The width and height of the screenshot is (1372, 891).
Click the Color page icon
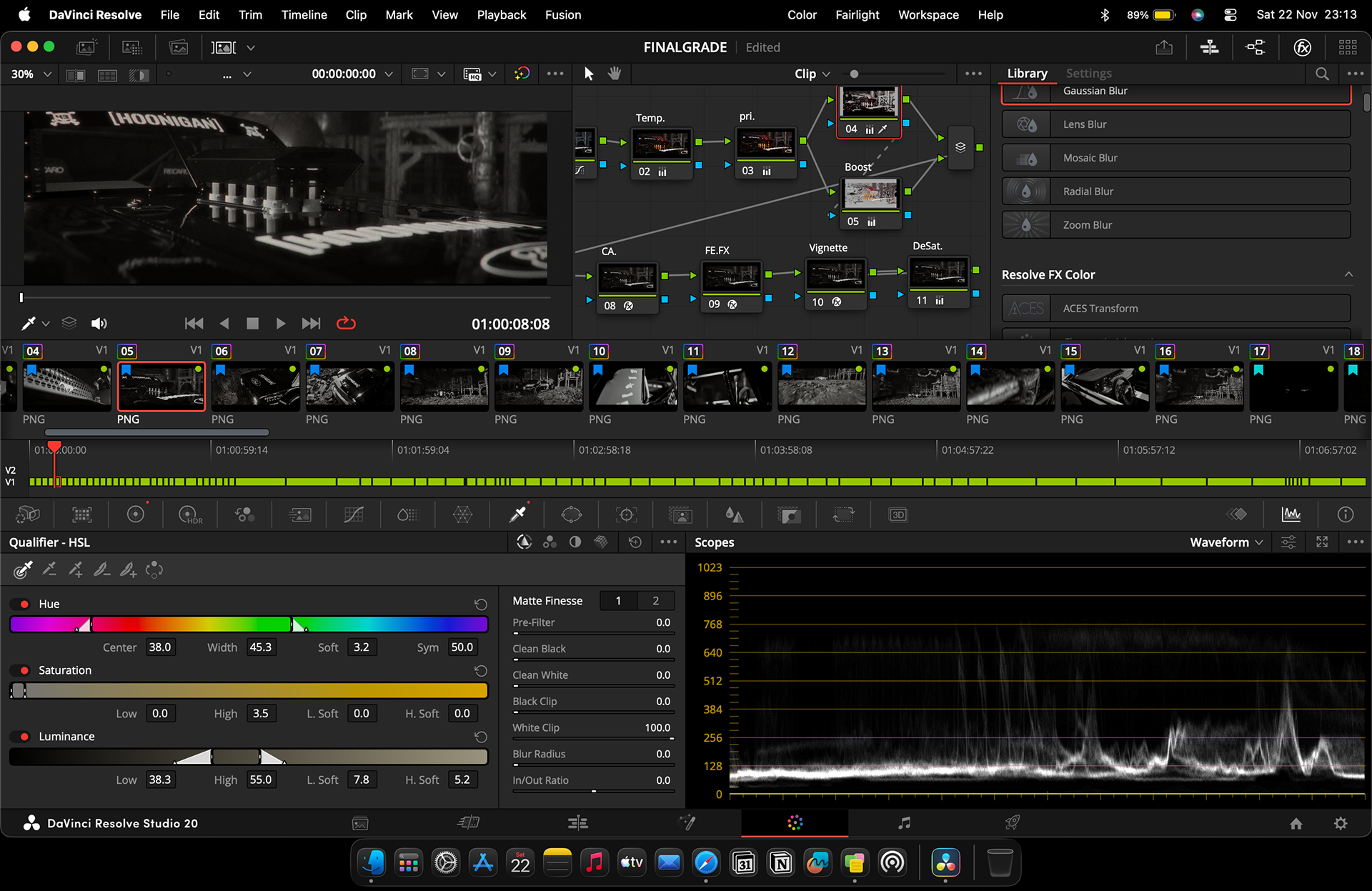[795, 823]
